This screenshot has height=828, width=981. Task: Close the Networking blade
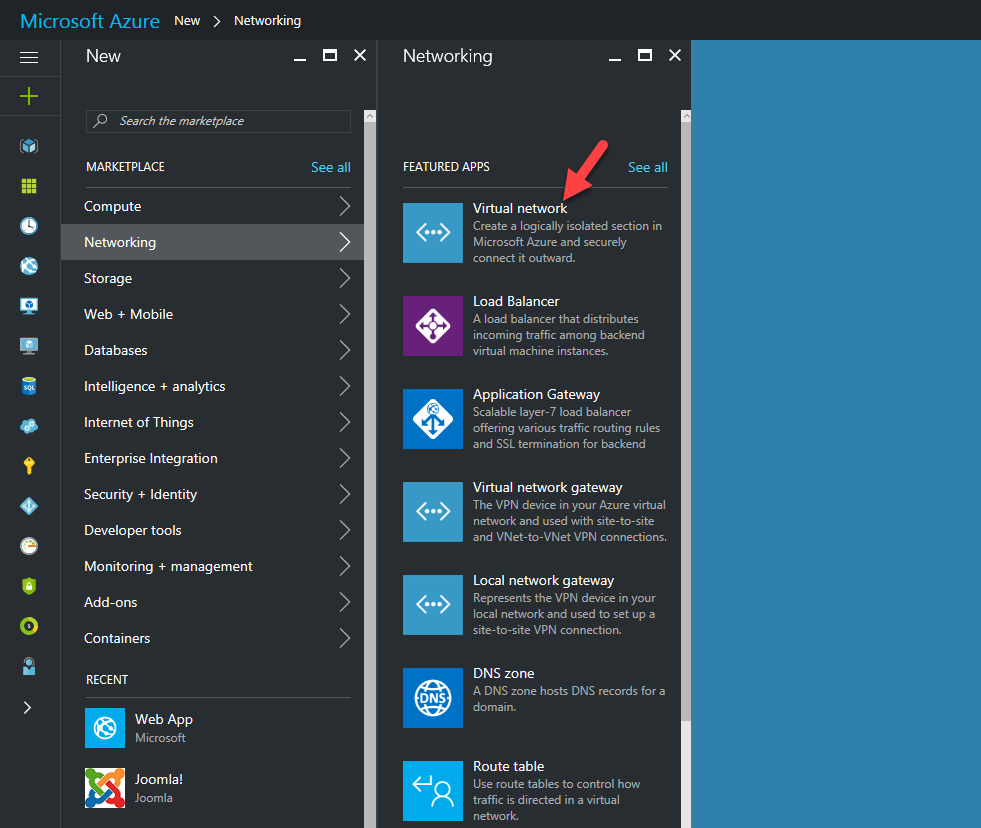(674, 55)
